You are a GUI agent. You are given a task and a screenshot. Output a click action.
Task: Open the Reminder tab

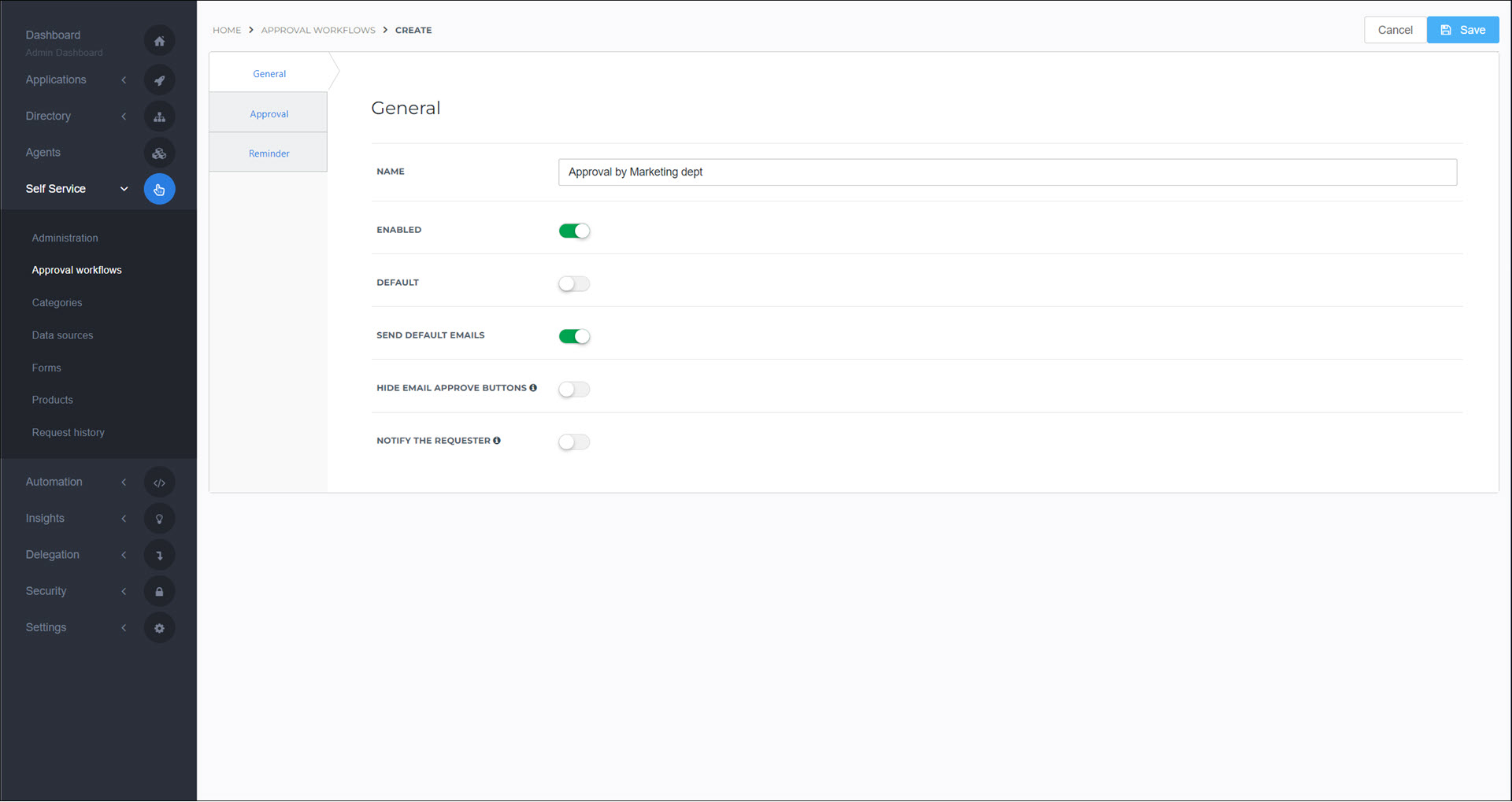point(269,153)
